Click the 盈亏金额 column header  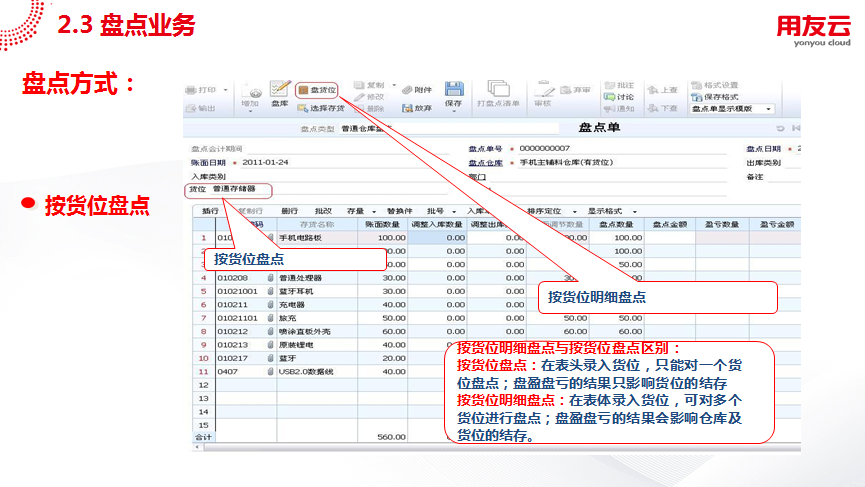pyautogui.click(x=776, y=224)
